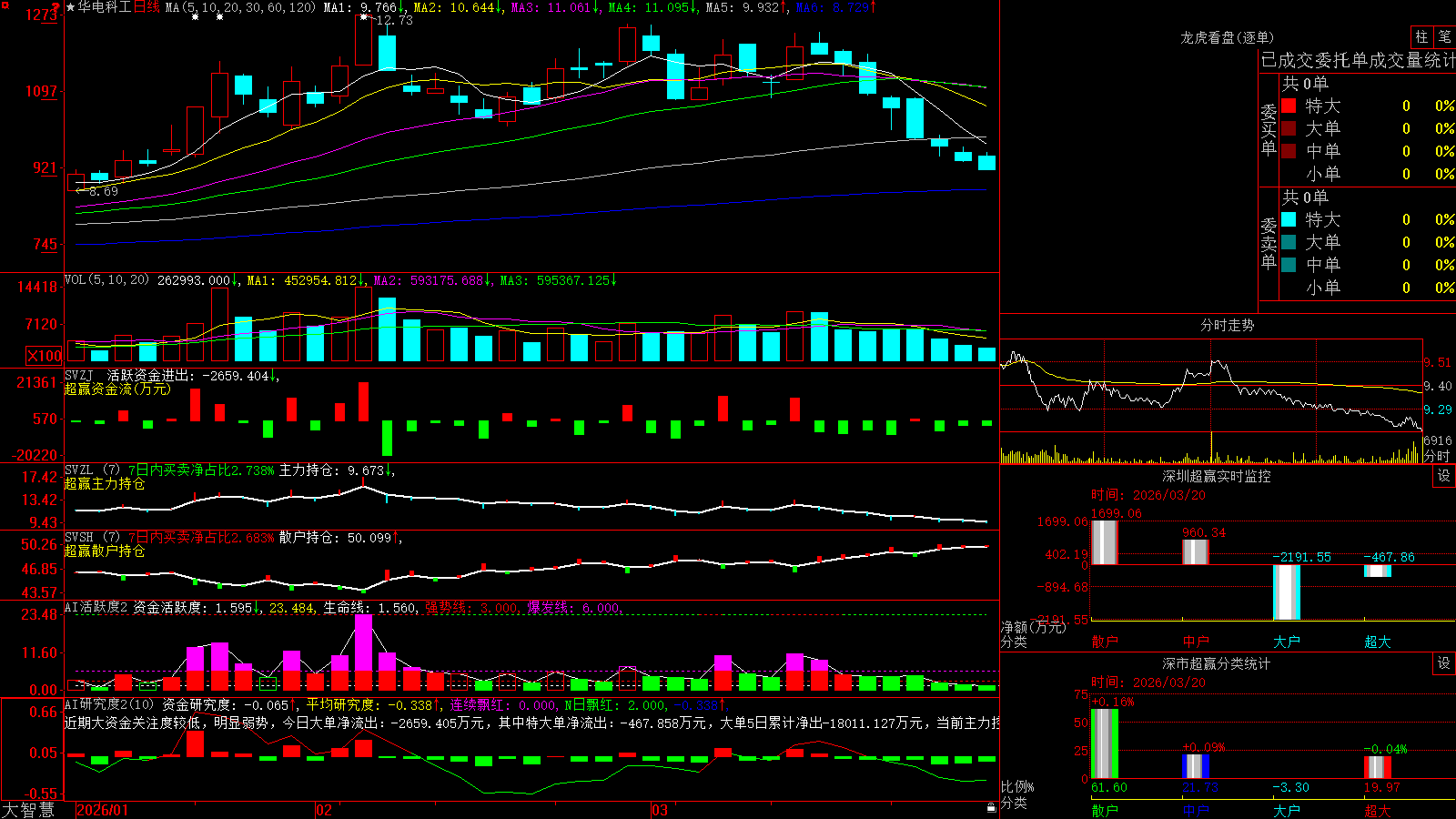Open 设 settings for 深圳超赢实时监控
Image resolution: width=1456 pixels, height=819 pixels.
click(1444, 476)
